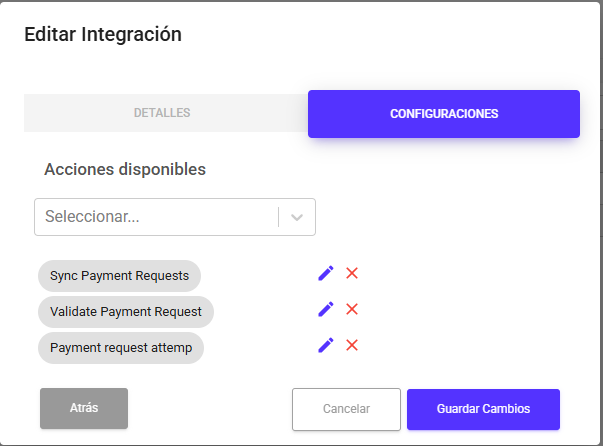Go back with the Atrás button
This screenshot has width=603, height=446.
coord(84,408)
